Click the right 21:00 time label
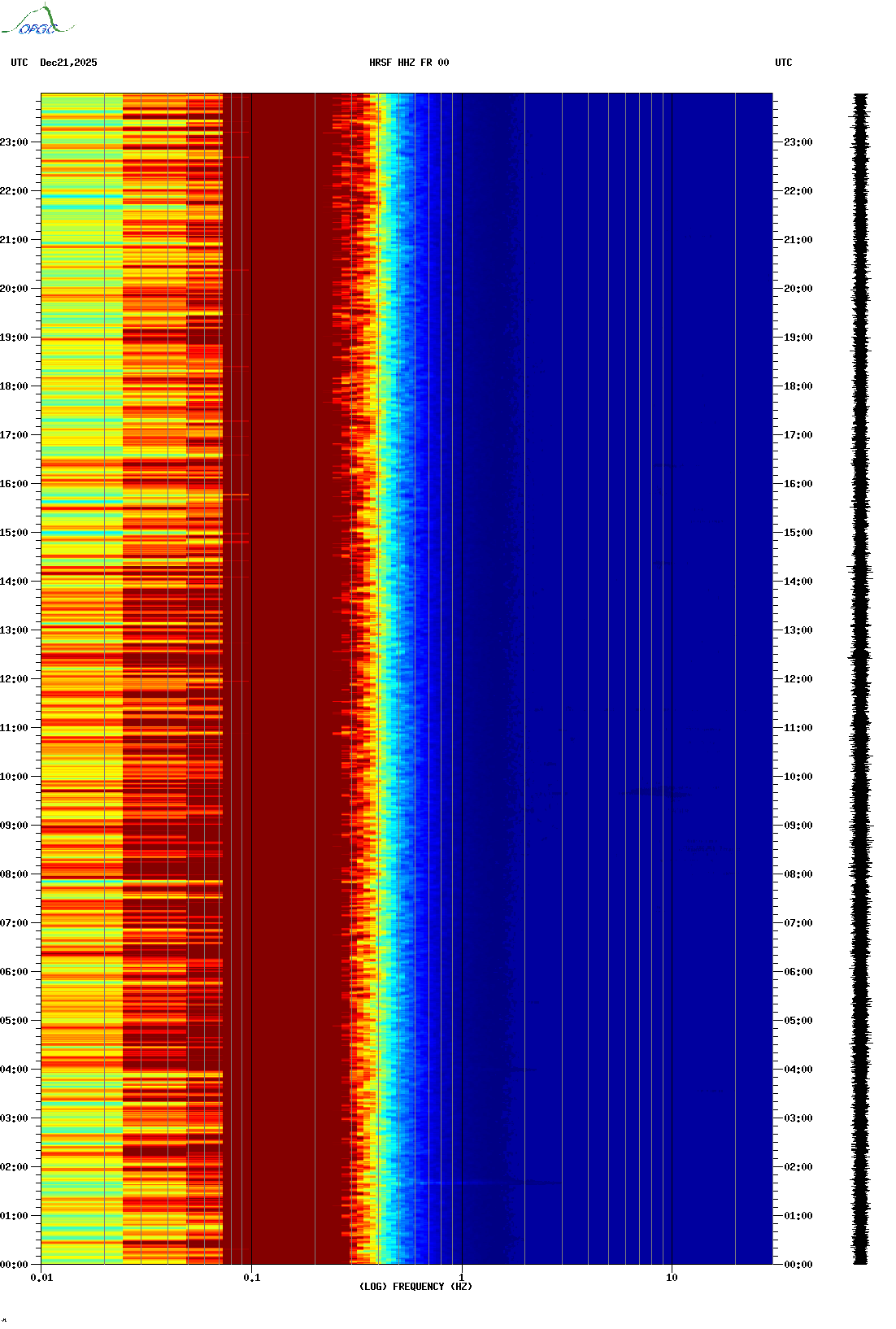Image resolution: width=896 pixels, height=1329 pixels. tap(798, 240)
